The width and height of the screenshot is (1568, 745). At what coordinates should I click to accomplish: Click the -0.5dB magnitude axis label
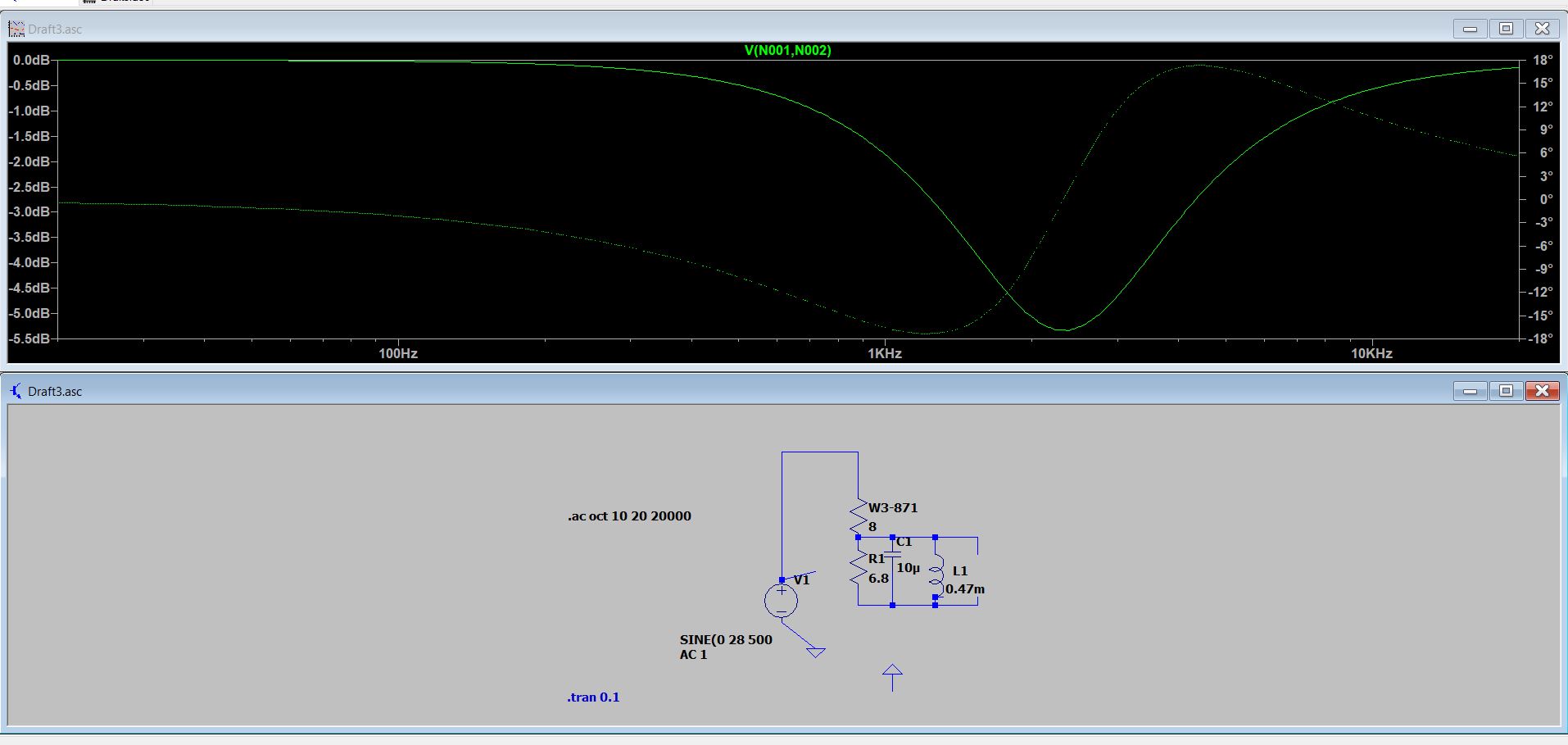[x=29, y=85]
